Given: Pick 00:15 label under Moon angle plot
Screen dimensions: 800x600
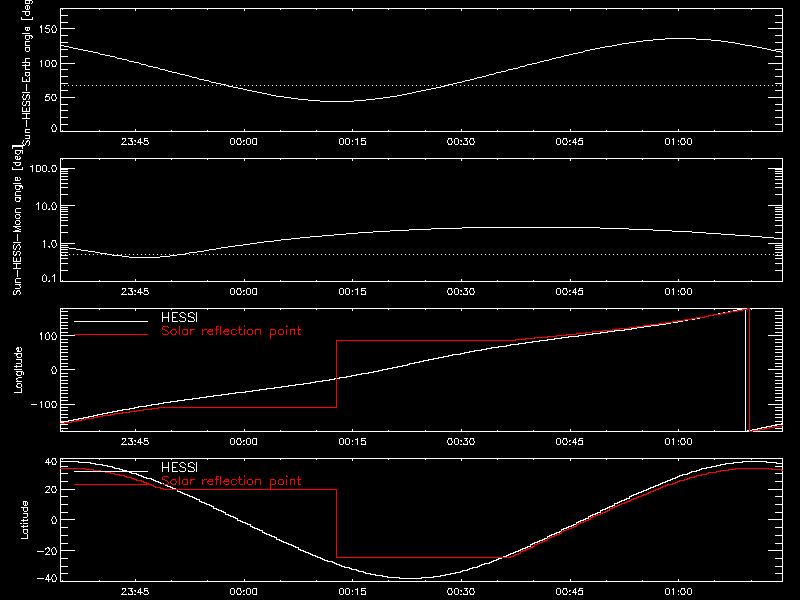Looking at the screenshot, I should (x=352, y=292).
